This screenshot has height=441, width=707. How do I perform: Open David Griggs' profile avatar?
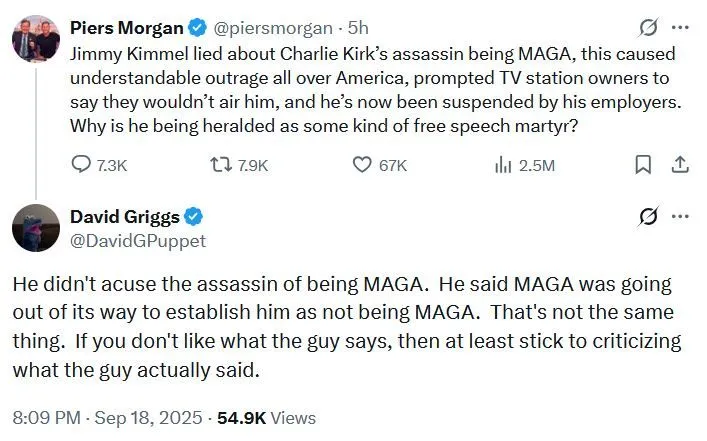[x=36, y=227]
